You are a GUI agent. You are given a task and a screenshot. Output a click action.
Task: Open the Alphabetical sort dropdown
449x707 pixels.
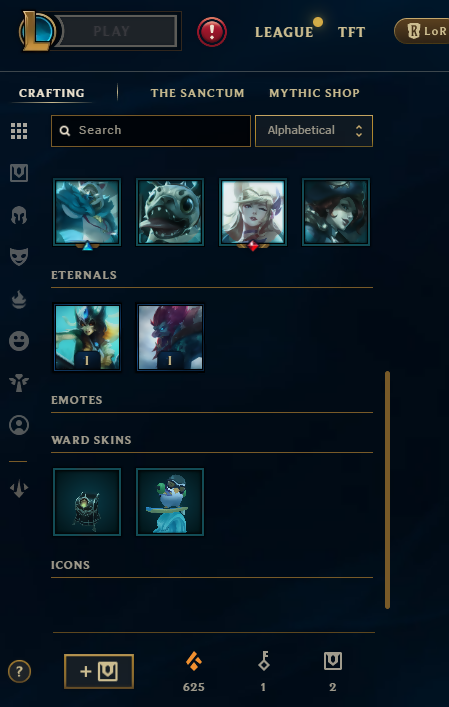click(314, 131)
